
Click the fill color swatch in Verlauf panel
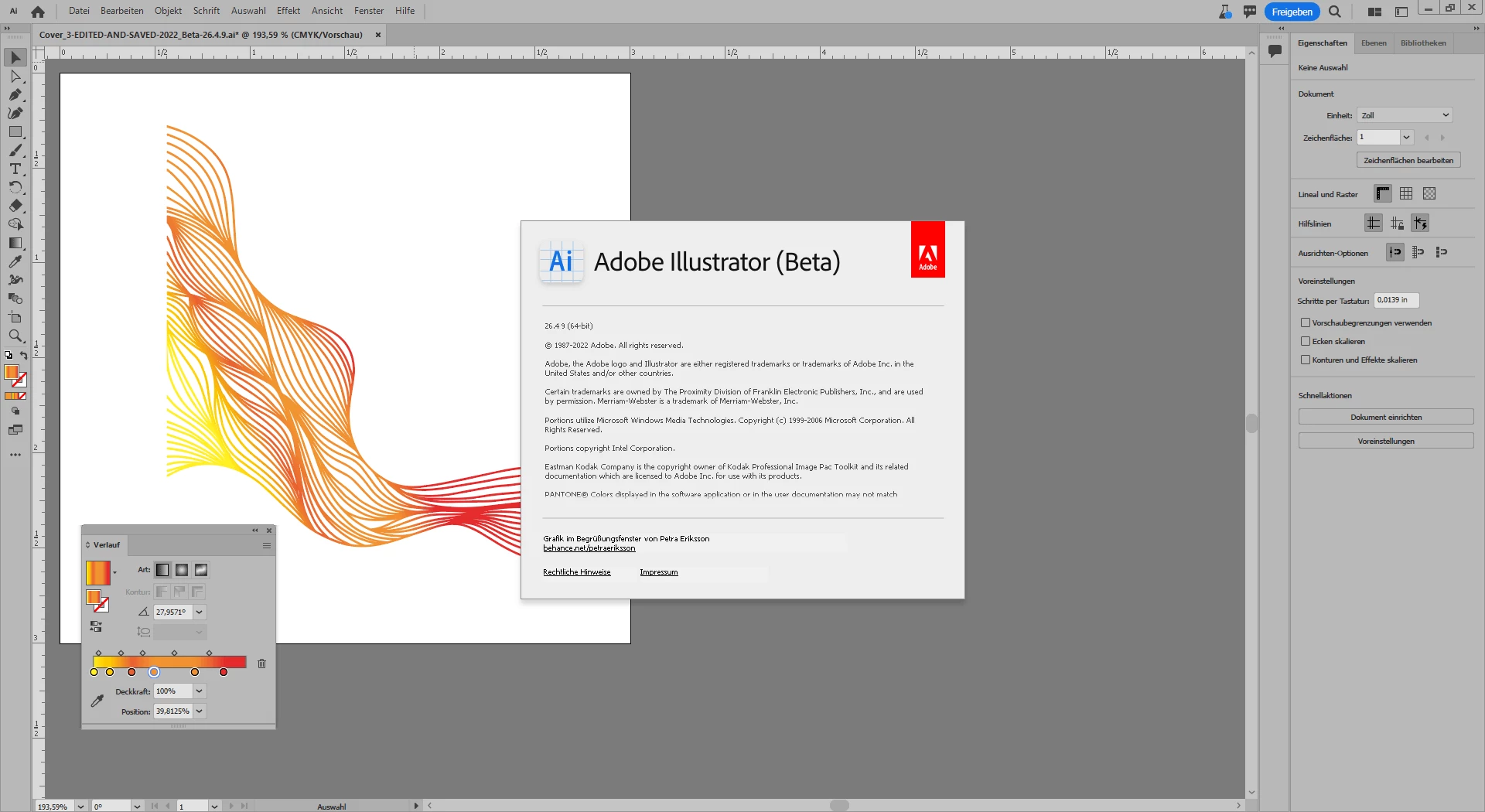click(x=94, y=597)
